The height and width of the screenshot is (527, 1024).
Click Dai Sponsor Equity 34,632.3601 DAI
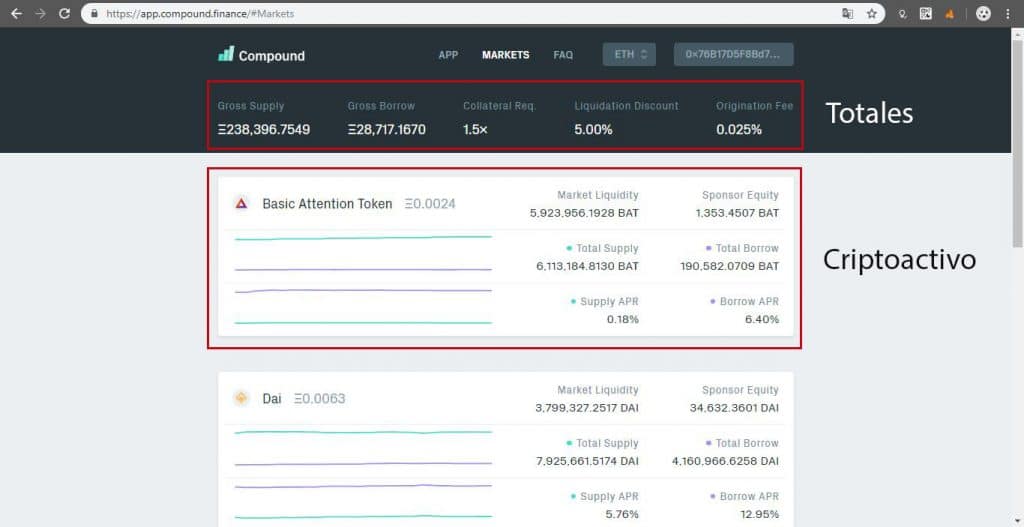click(x=734, y=407)
